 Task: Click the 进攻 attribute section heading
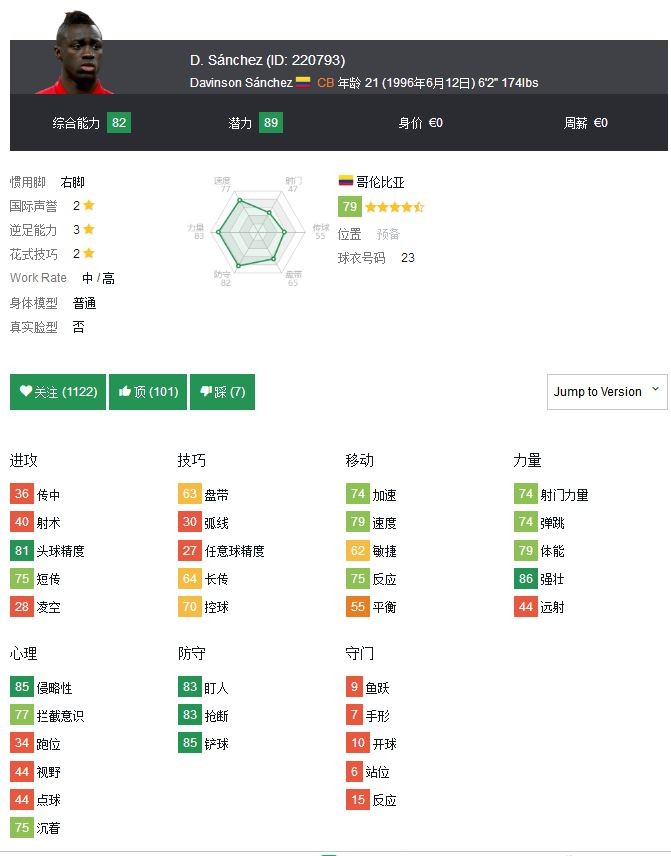click(x=24, y=460)
